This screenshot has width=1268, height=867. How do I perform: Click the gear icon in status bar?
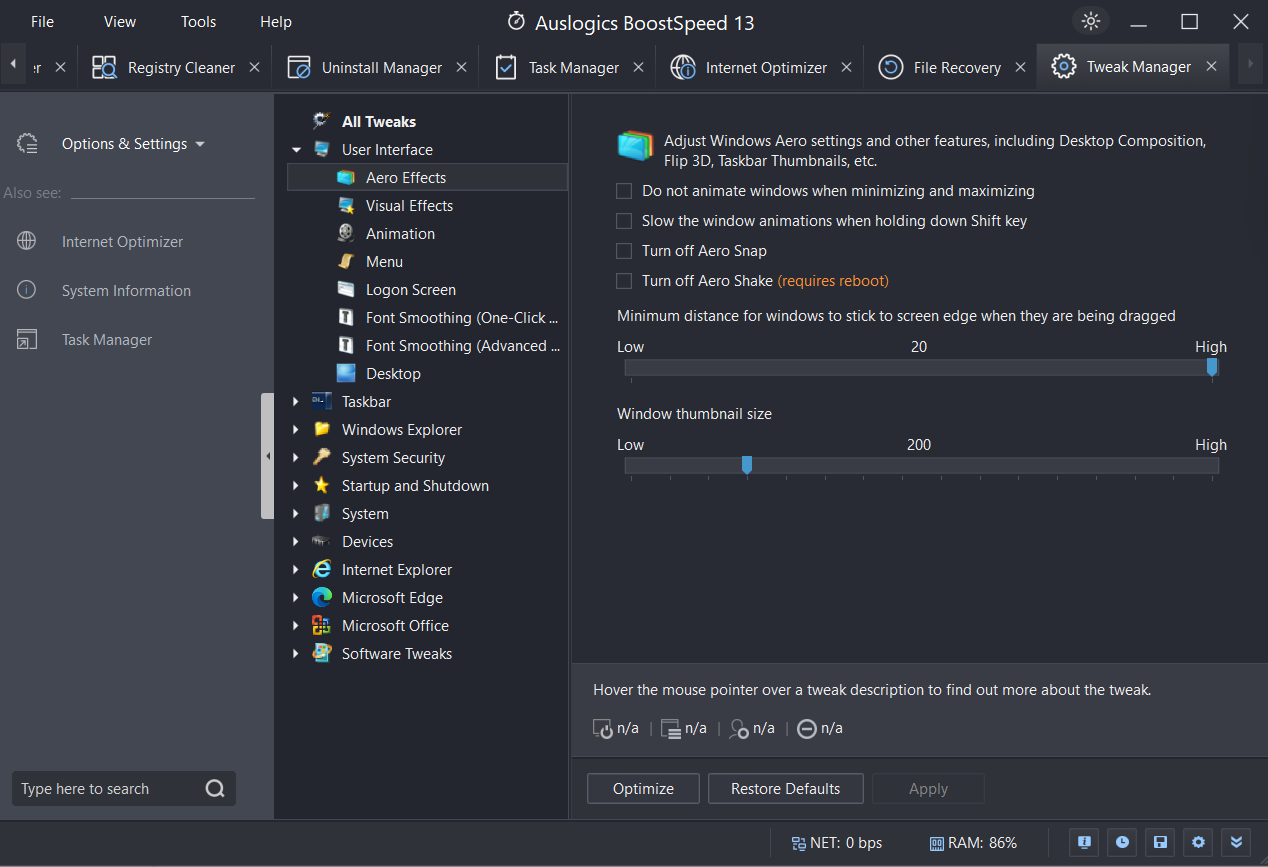click(1198, 842)
